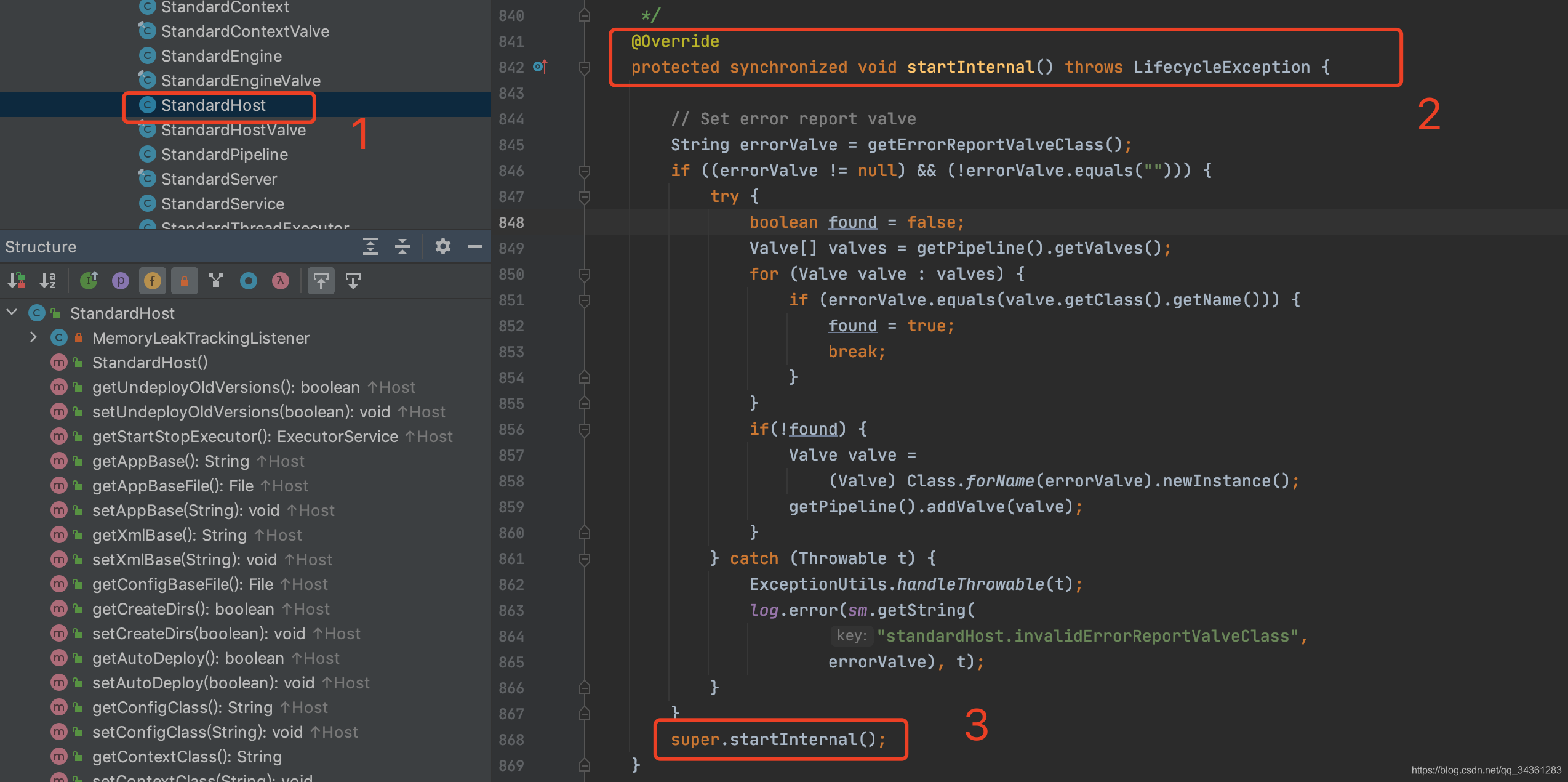Screen dimensions: 1568x782
Task: Open Structure panel settings gear
Action: pos(443,246)
